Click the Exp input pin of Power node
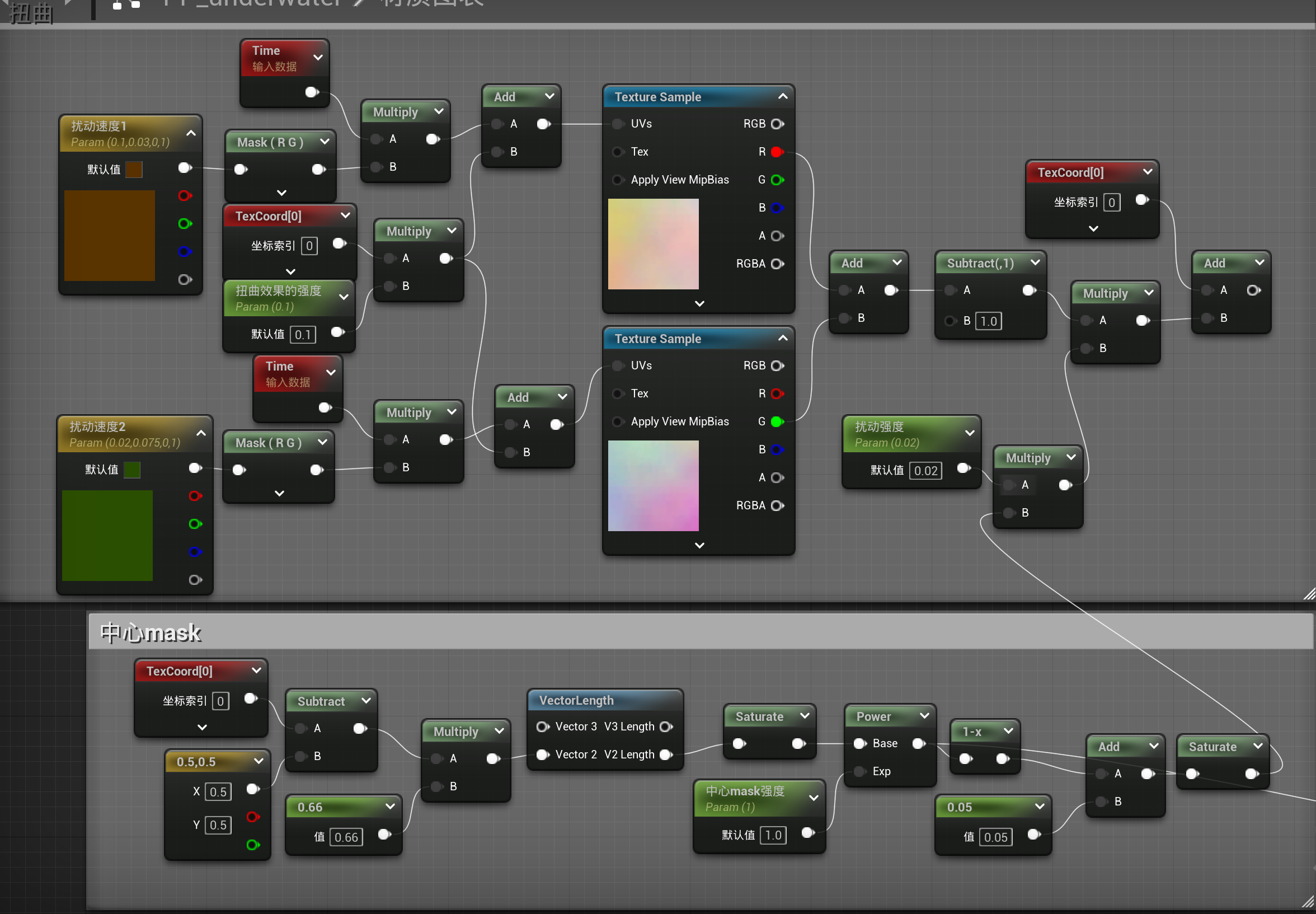 (x=861, y=771)
